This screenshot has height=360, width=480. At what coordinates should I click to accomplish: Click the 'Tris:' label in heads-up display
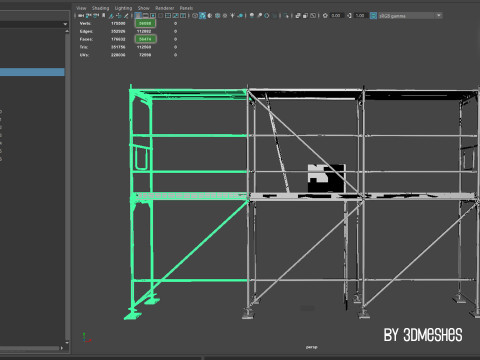(x=84, y=47)
